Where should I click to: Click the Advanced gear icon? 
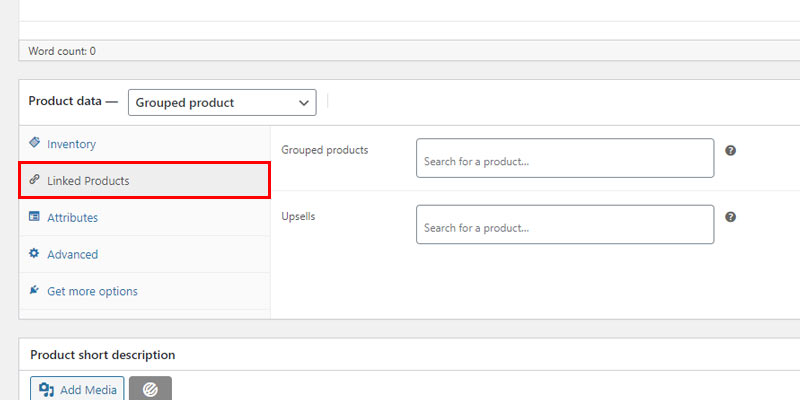(34, 253)
